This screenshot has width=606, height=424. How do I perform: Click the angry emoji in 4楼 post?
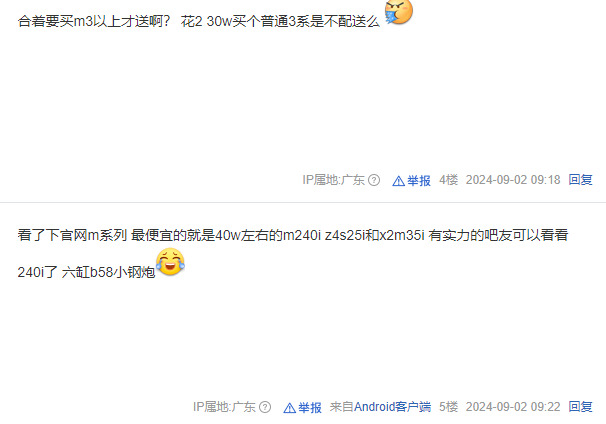pos(399,12)
